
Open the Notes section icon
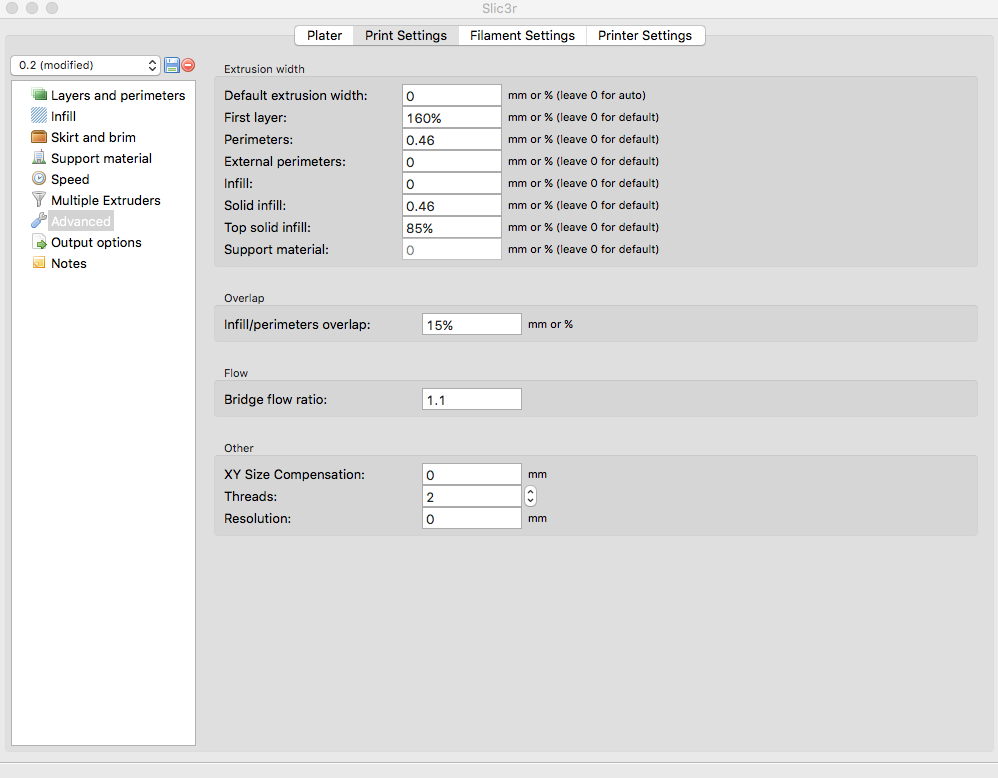[x=39, y=263]
